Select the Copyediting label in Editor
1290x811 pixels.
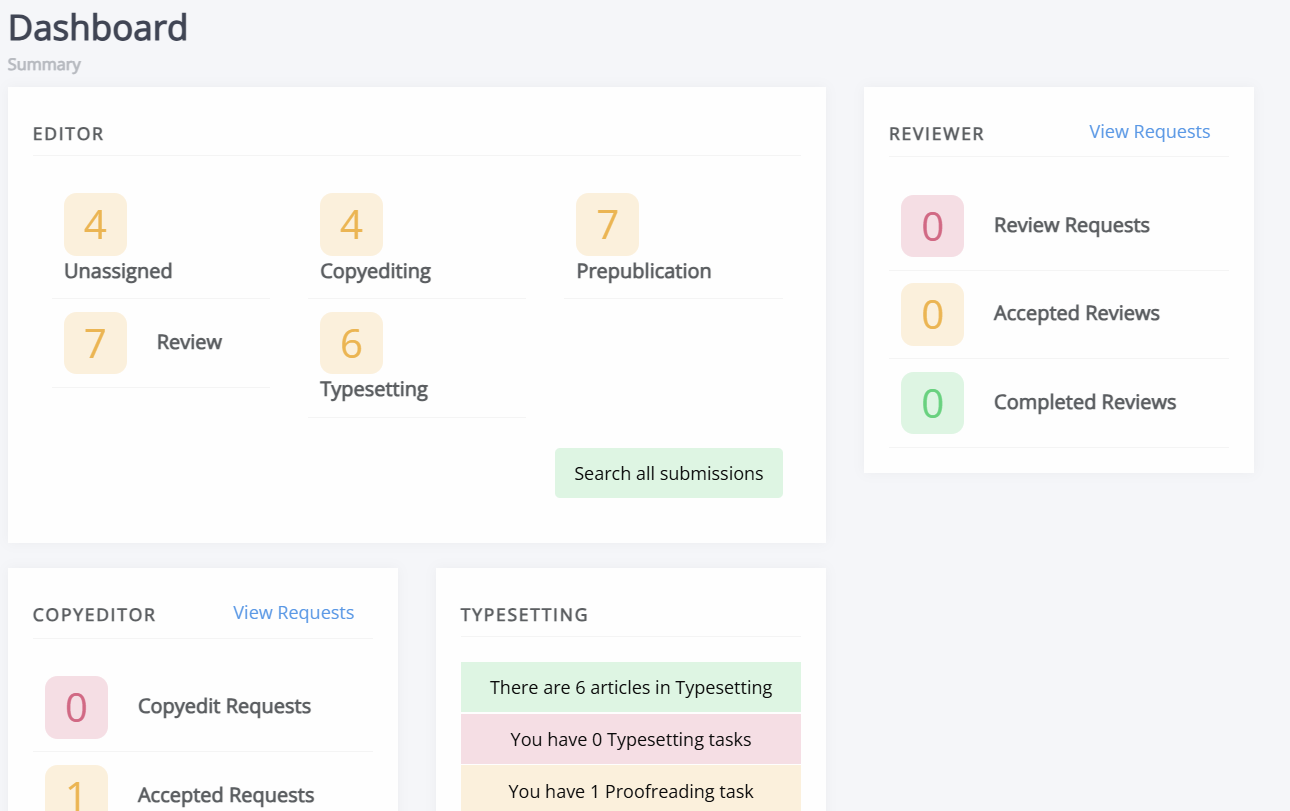pos(375,271)
